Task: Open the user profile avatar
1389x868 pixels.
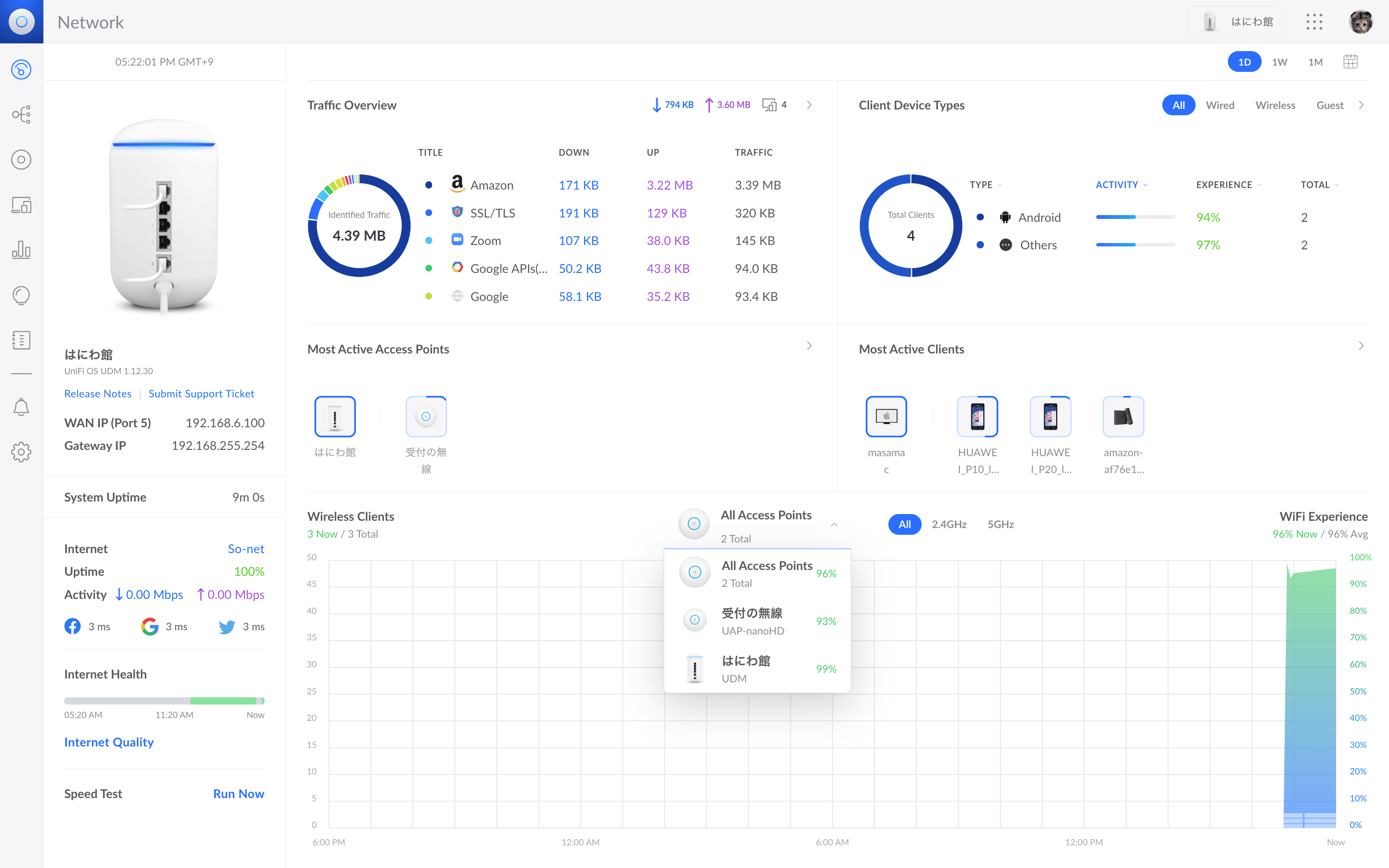Action: [1360, 22]
